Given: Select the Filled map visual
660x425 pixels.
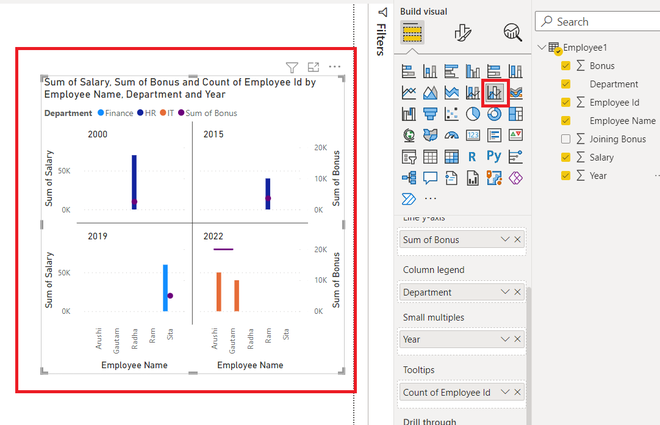Looking at the screenshot, I should pos(430,135).
